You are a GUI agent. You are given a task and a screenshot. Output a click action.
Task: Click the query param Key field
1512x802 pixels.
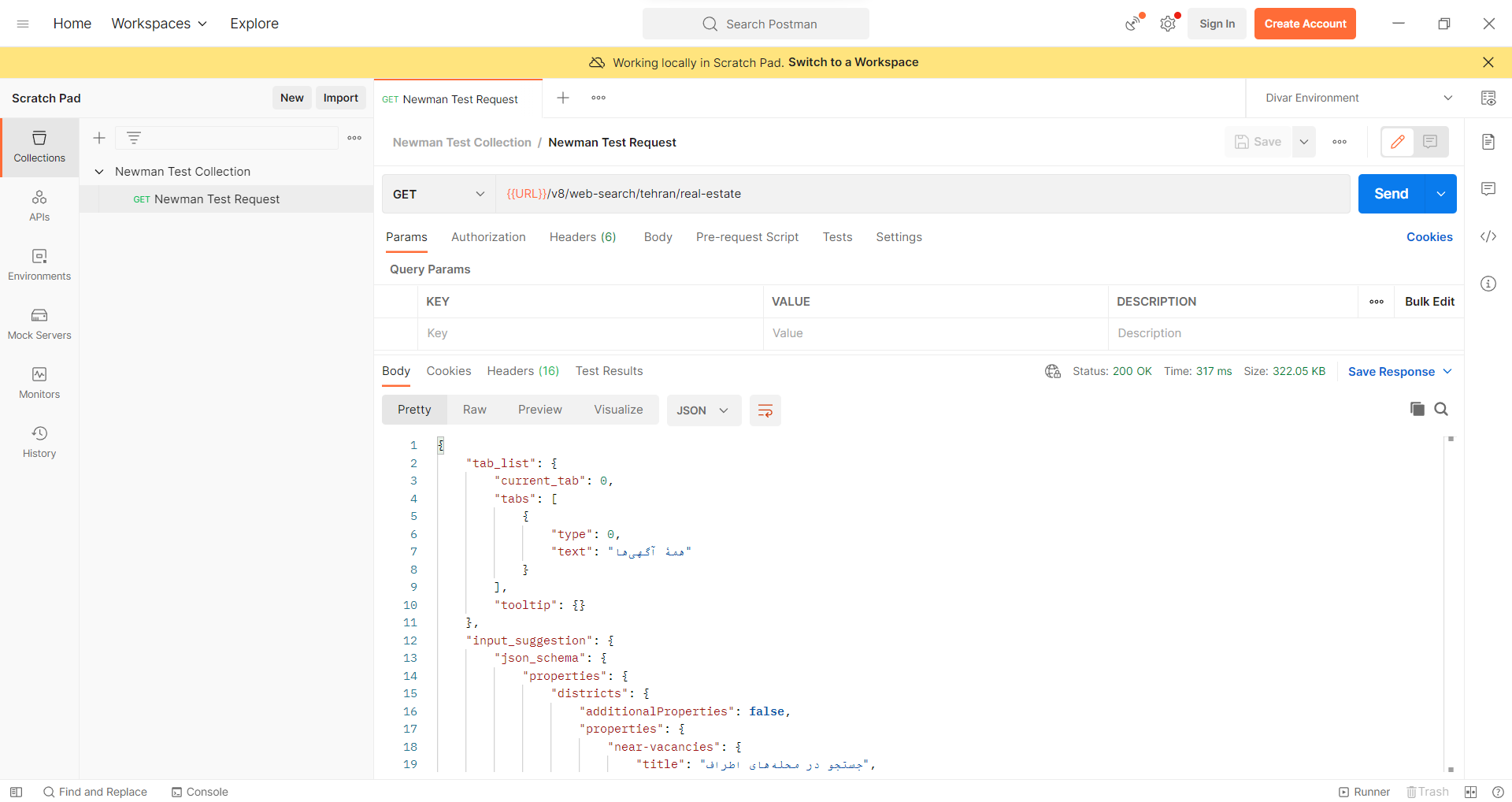click(x=591, y=333)
